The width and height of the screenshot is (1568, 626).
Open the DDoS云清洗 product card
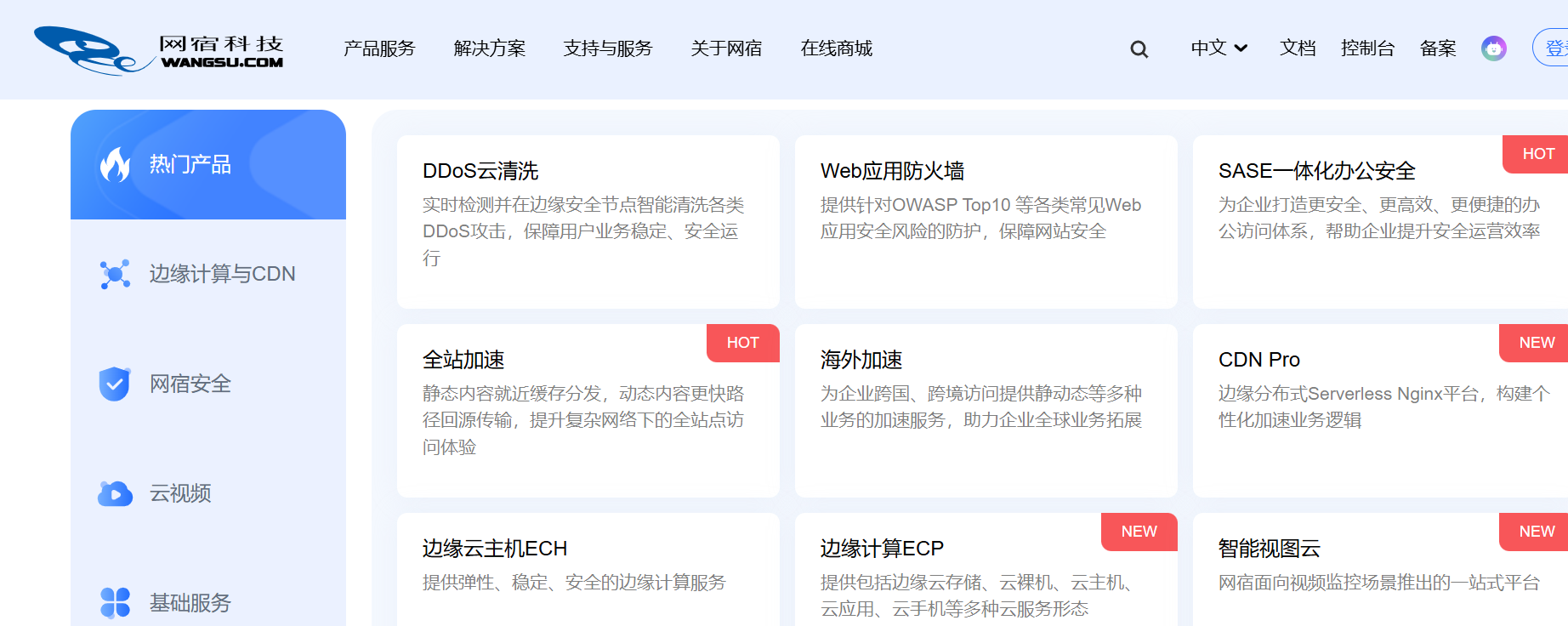click(588, 221)
